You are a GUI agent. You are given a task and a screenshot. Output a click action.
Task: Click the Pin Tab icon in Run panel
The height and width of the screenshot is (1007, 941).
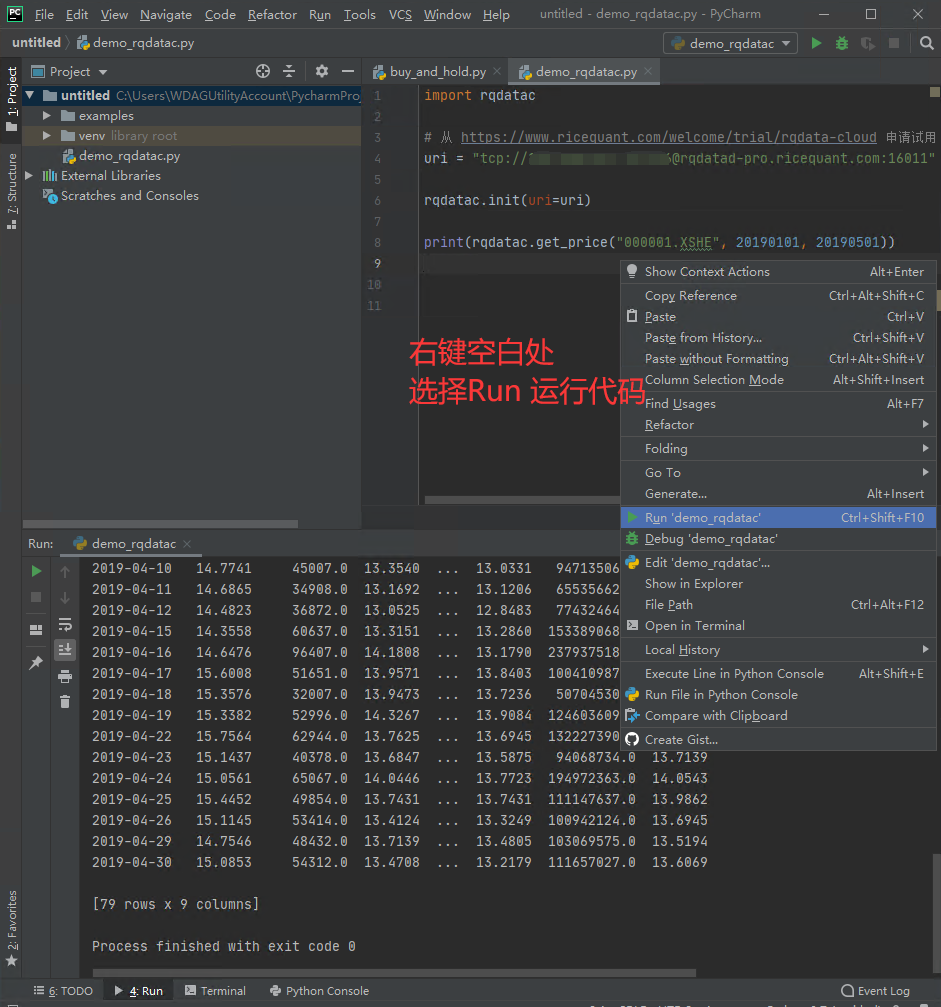[36, 663]
